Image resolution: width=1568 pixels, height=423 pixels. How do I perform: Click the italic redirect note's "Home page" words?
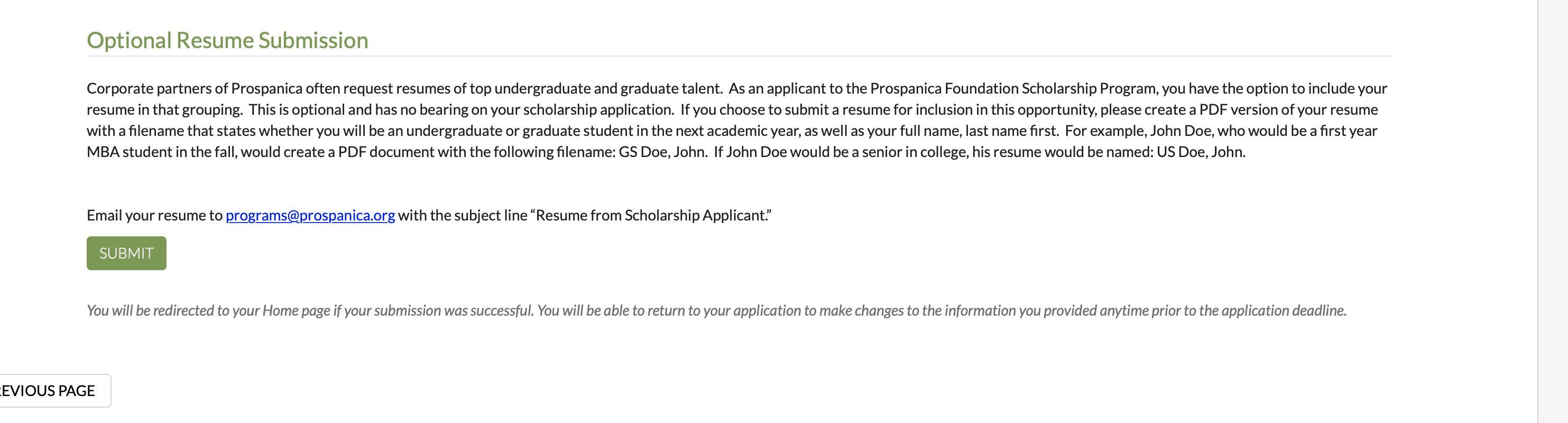[297, 310]
